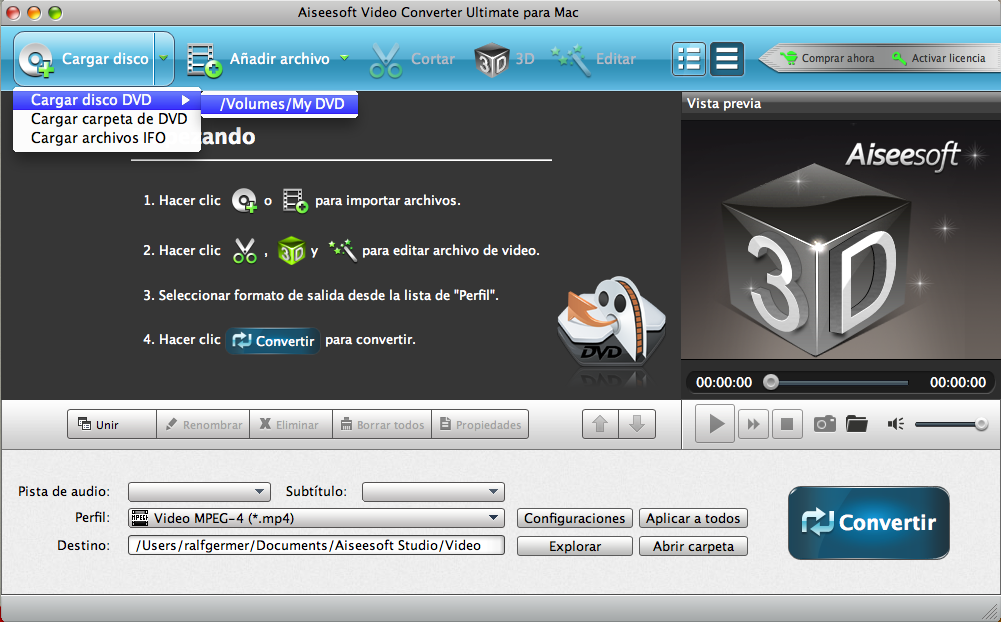The height and width of the screenshot is (622, 1001).
Task: Adjust the volume slider
Action: pos(951,424)
